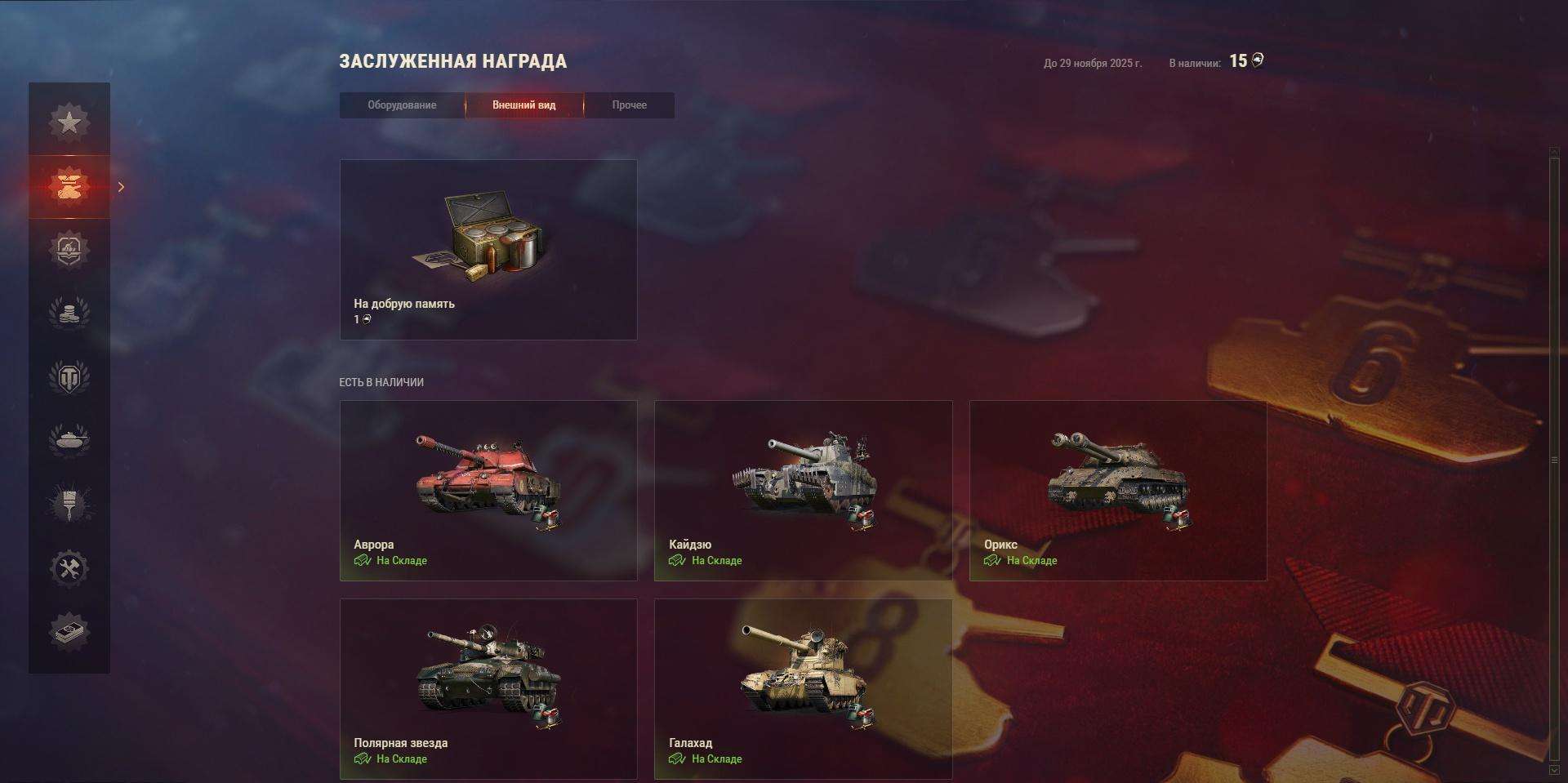Screen dimensions: 1568x783
Task: Select the highlighted tank reward sidebar icon
Action: 69,187
